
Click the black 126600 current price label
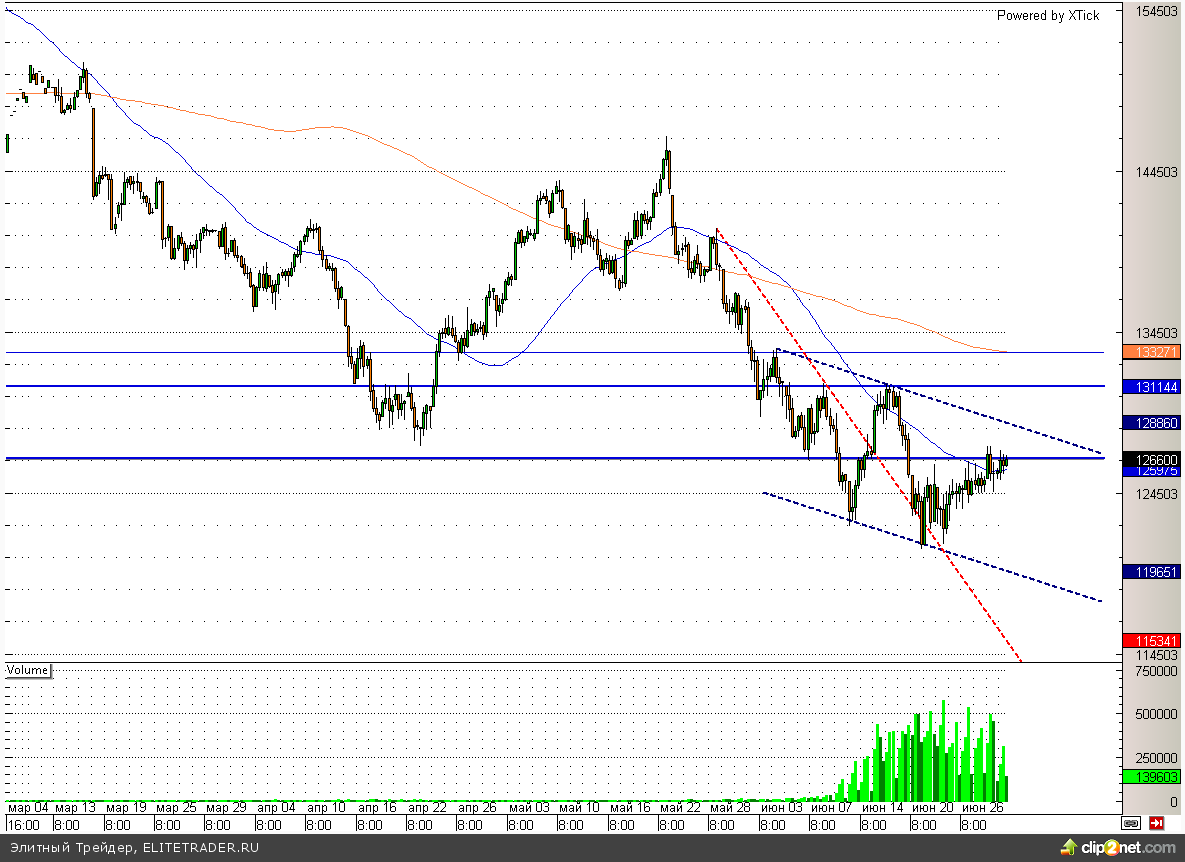click(1151, 459)
